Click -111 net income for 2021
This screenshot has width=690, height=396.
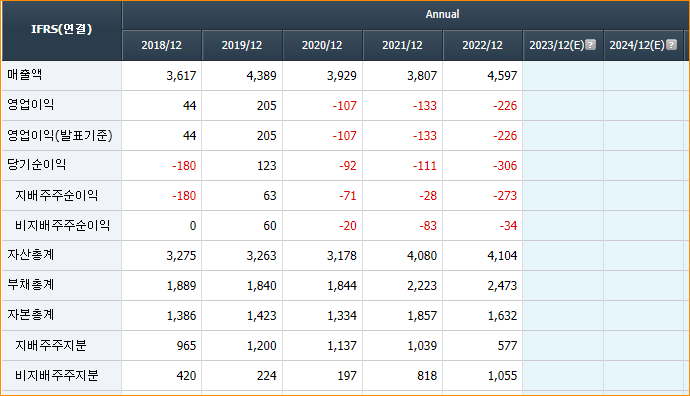click(x=425, y=166)
